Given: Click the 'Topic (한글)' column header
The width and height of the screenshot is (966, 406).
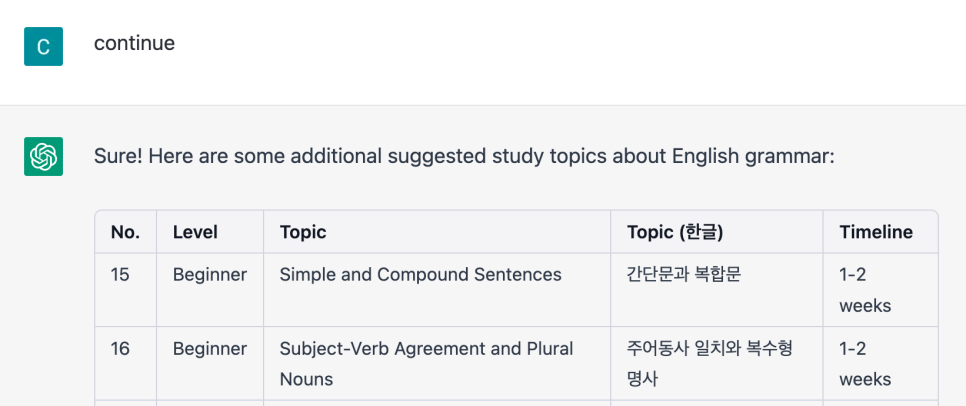Looking at the screenshot, I should click(716, 232).
